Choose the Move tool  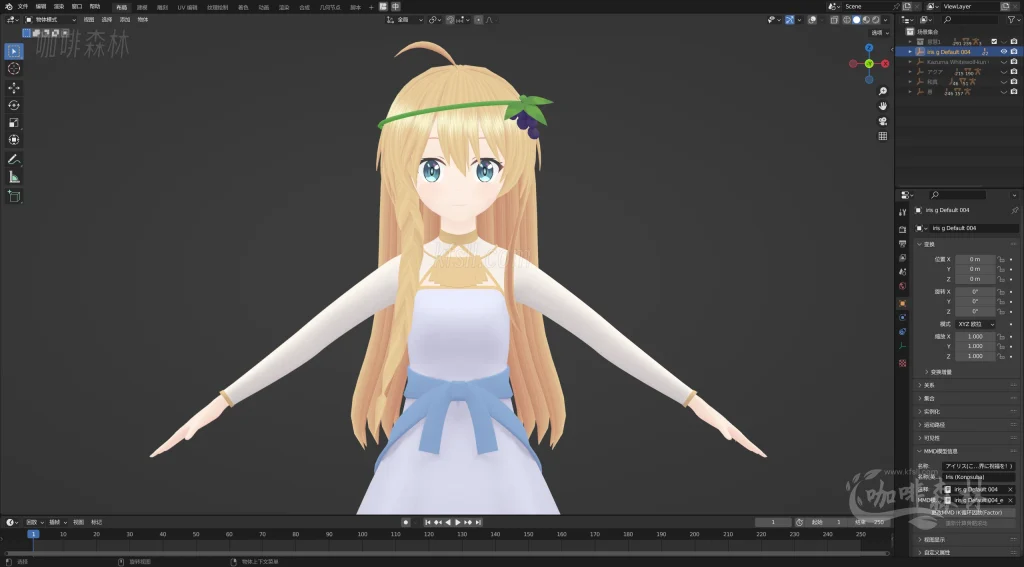pyautogui.click(x=14, y=88)
